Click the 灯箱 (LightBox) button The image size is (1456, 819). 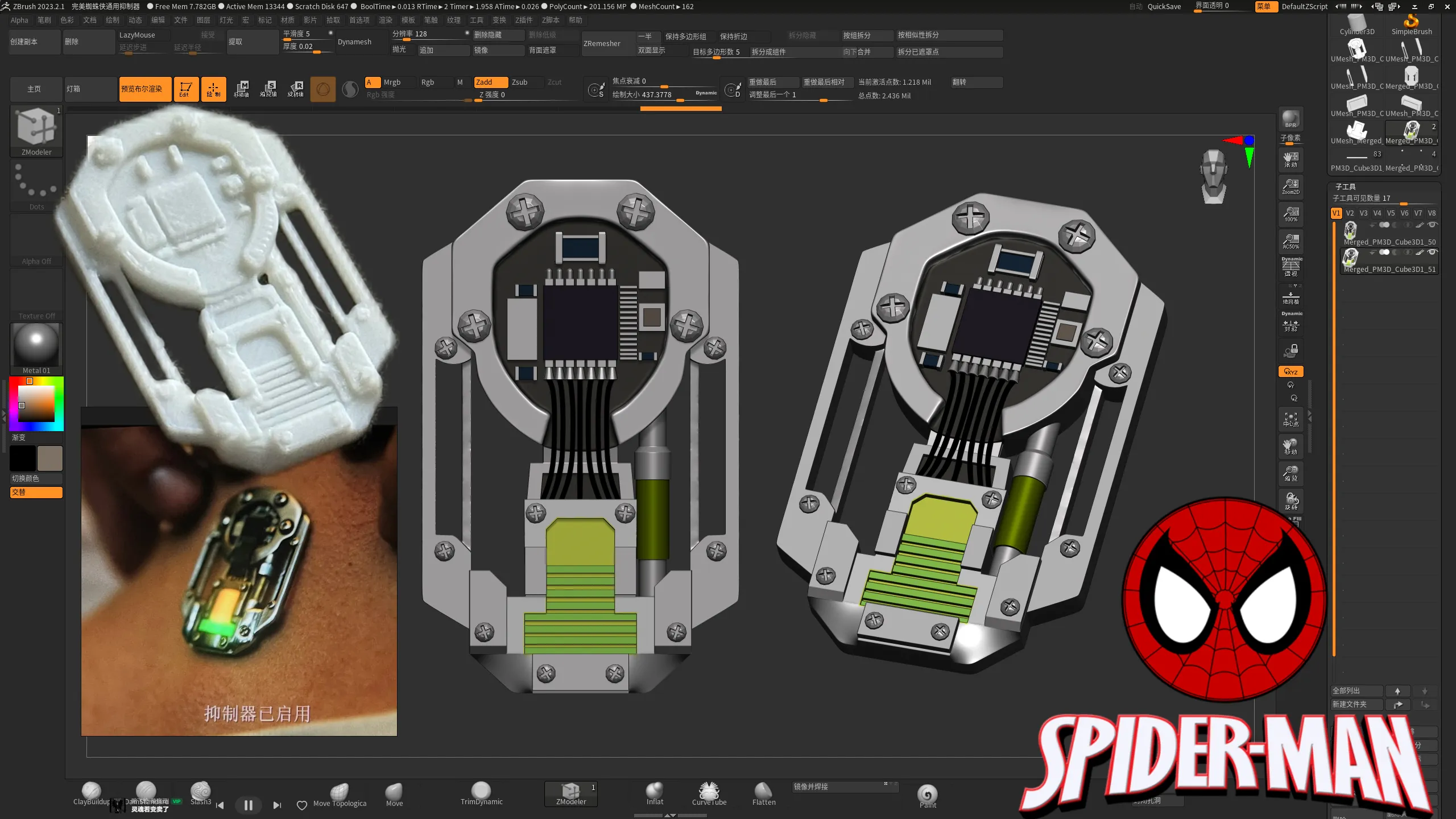point(90,89)
